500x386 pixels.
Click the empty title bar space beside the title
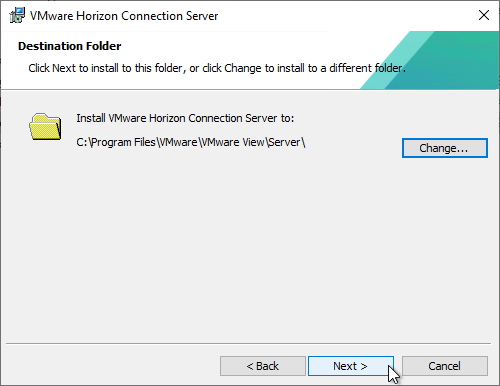[x=347, y=15]
